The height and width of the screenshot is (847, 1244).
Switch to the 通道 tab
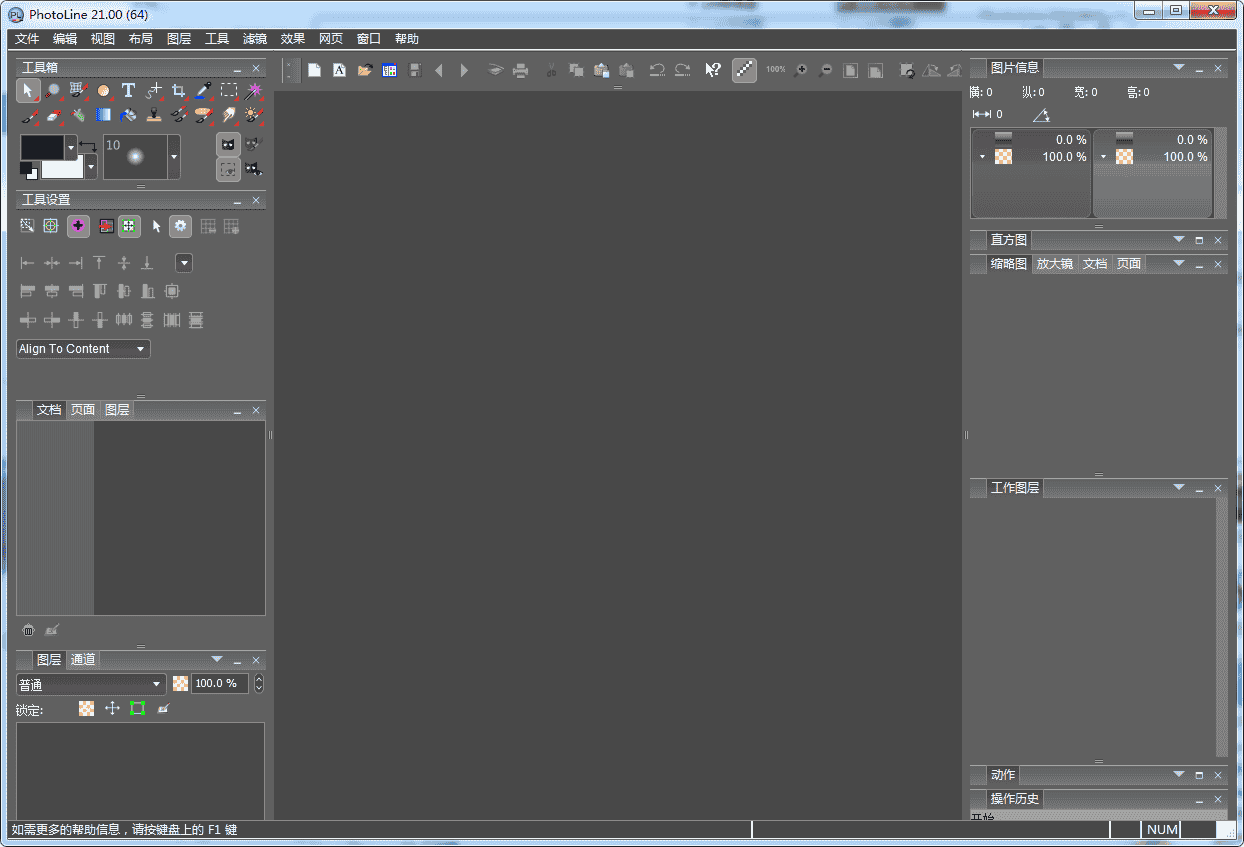pos(83,660)
